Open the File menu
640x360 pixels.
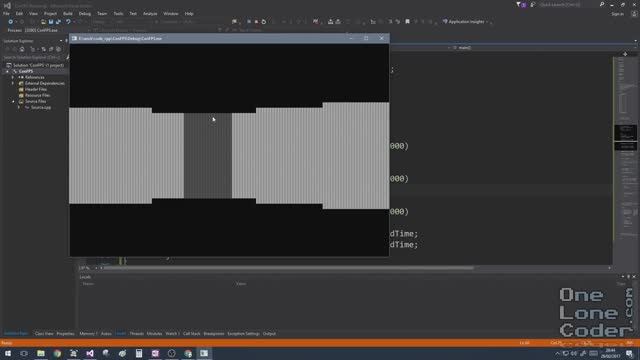pos(6,13)
